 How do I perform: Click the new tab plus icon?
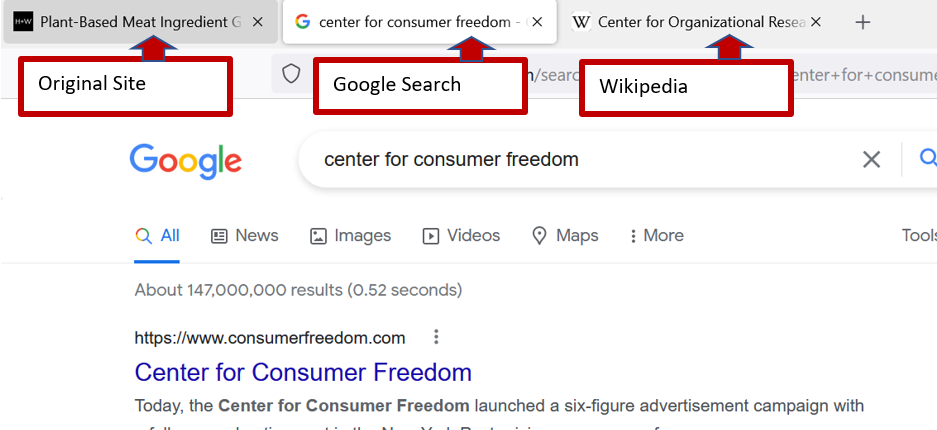[x=863, y=22]
